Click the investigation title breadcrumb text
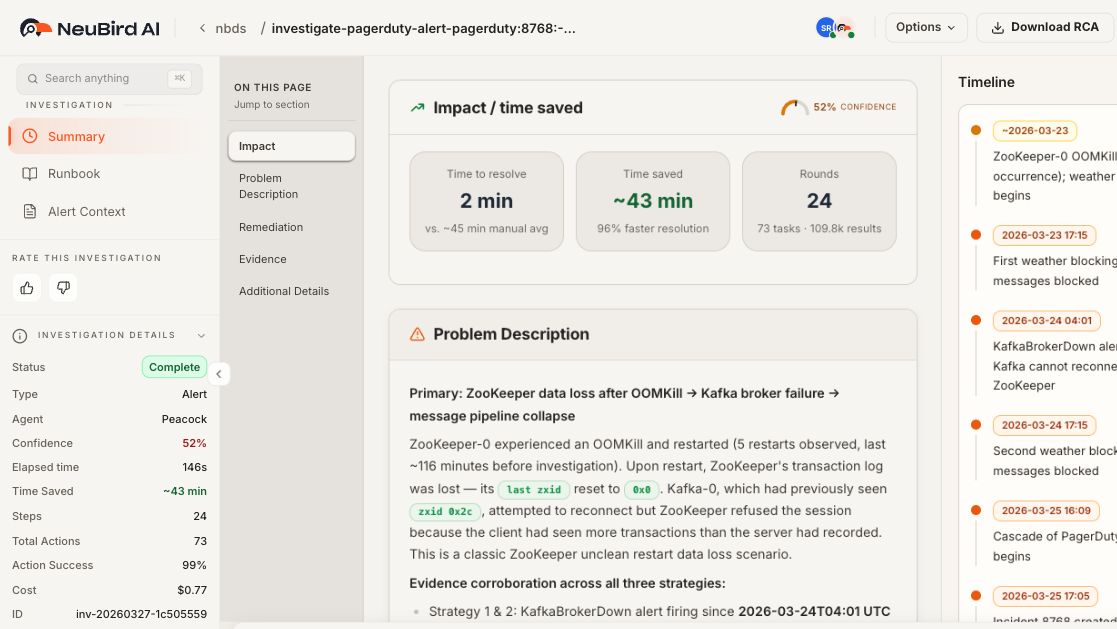 pyautogui.click(x=423, y=28)
